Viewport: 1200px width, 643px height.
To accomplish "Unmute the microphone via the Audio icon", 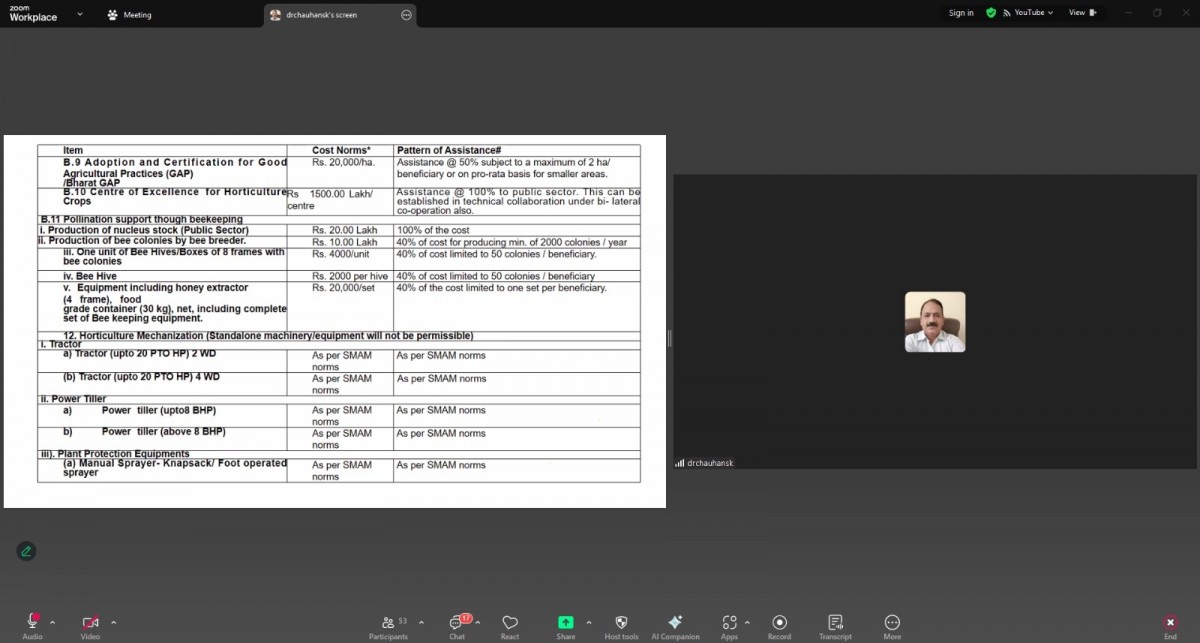I will pos(32,623).
